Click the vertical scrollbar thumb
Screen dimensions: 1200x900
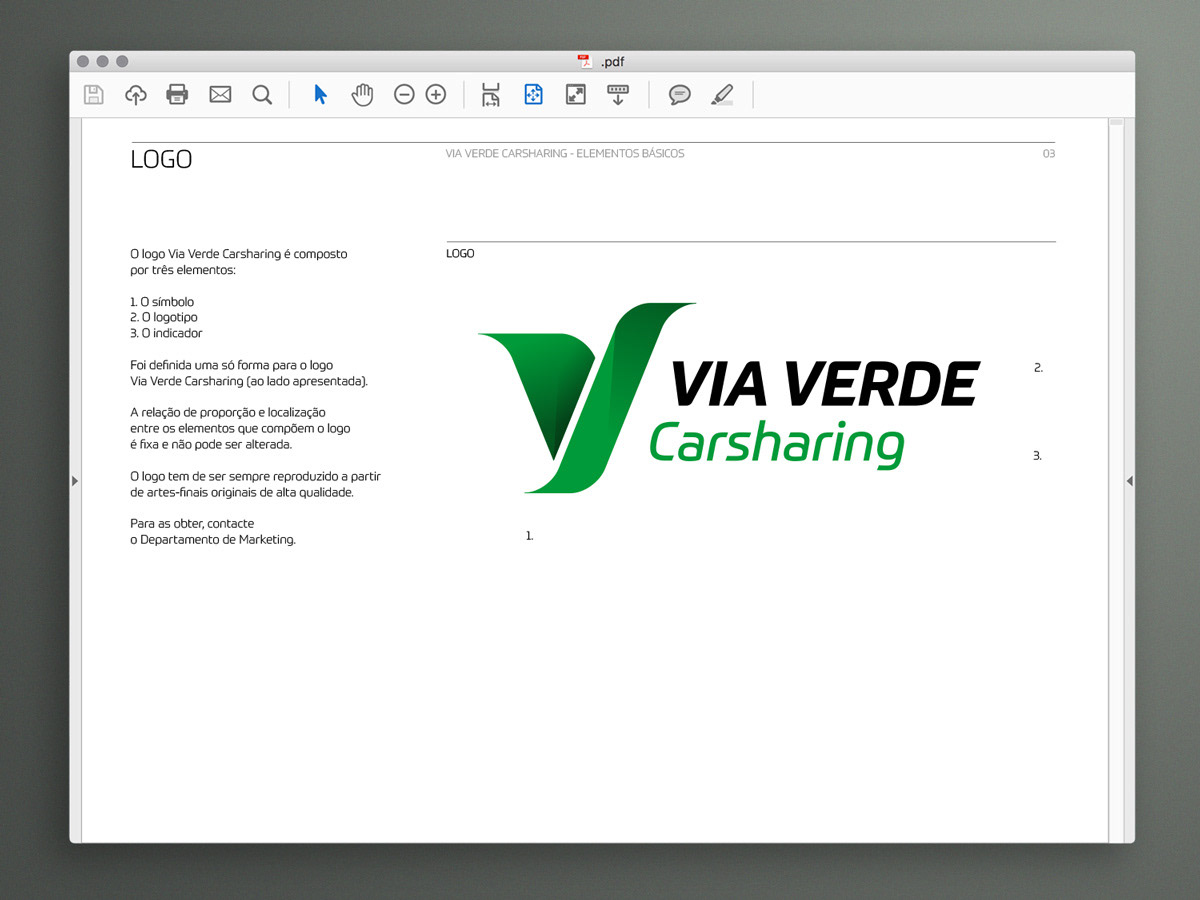(1116, 122)
